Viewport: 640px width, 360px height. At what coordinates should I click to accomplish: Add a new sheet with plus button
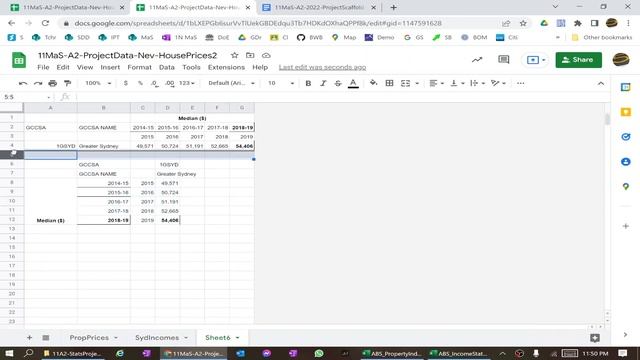coord(29,338)
